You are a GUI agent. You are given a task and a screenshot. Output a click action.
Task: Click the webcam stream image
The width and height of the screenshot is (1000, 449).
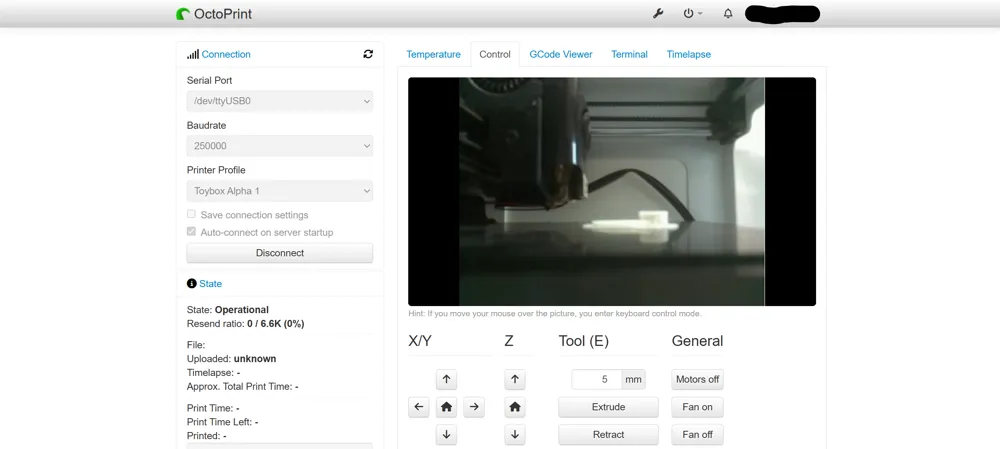(612, 191)
